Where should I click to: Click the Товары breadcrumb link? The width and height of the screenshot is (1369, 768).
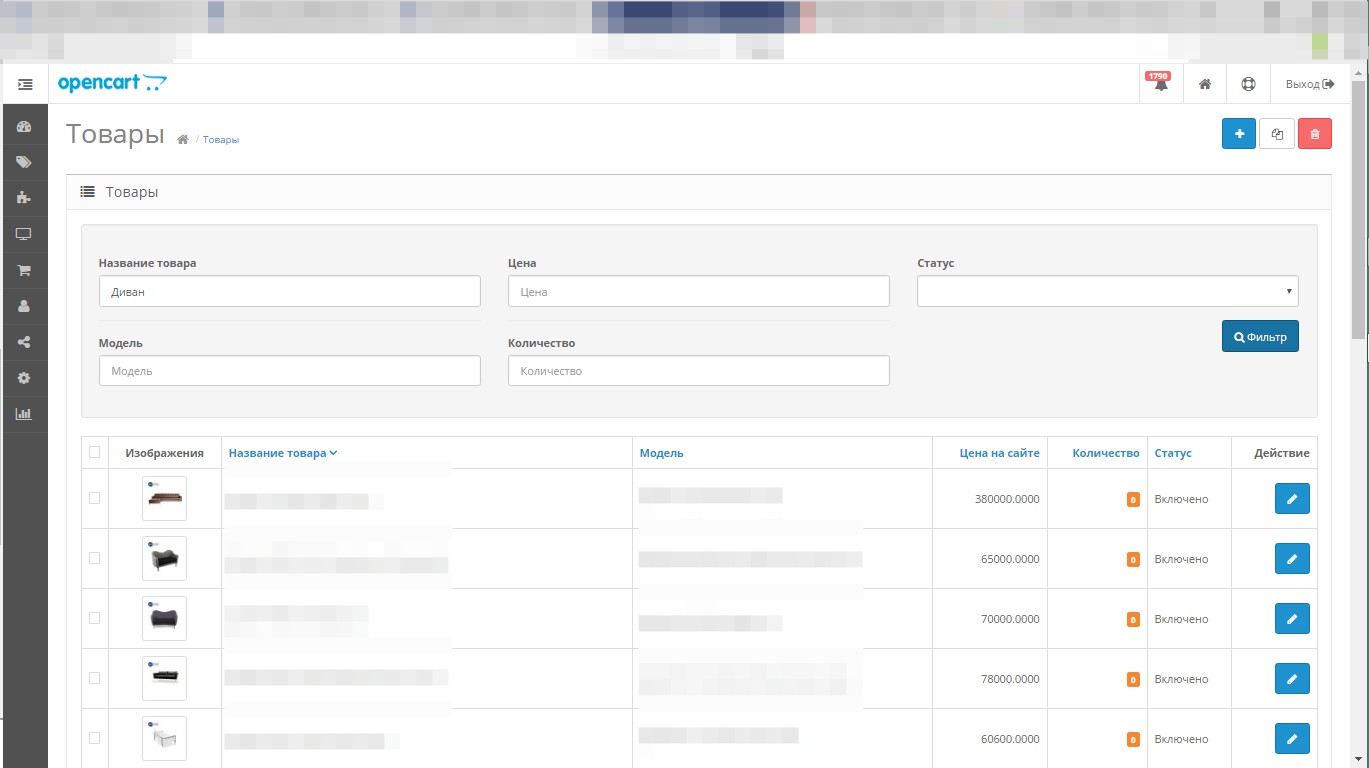point(221,140)
